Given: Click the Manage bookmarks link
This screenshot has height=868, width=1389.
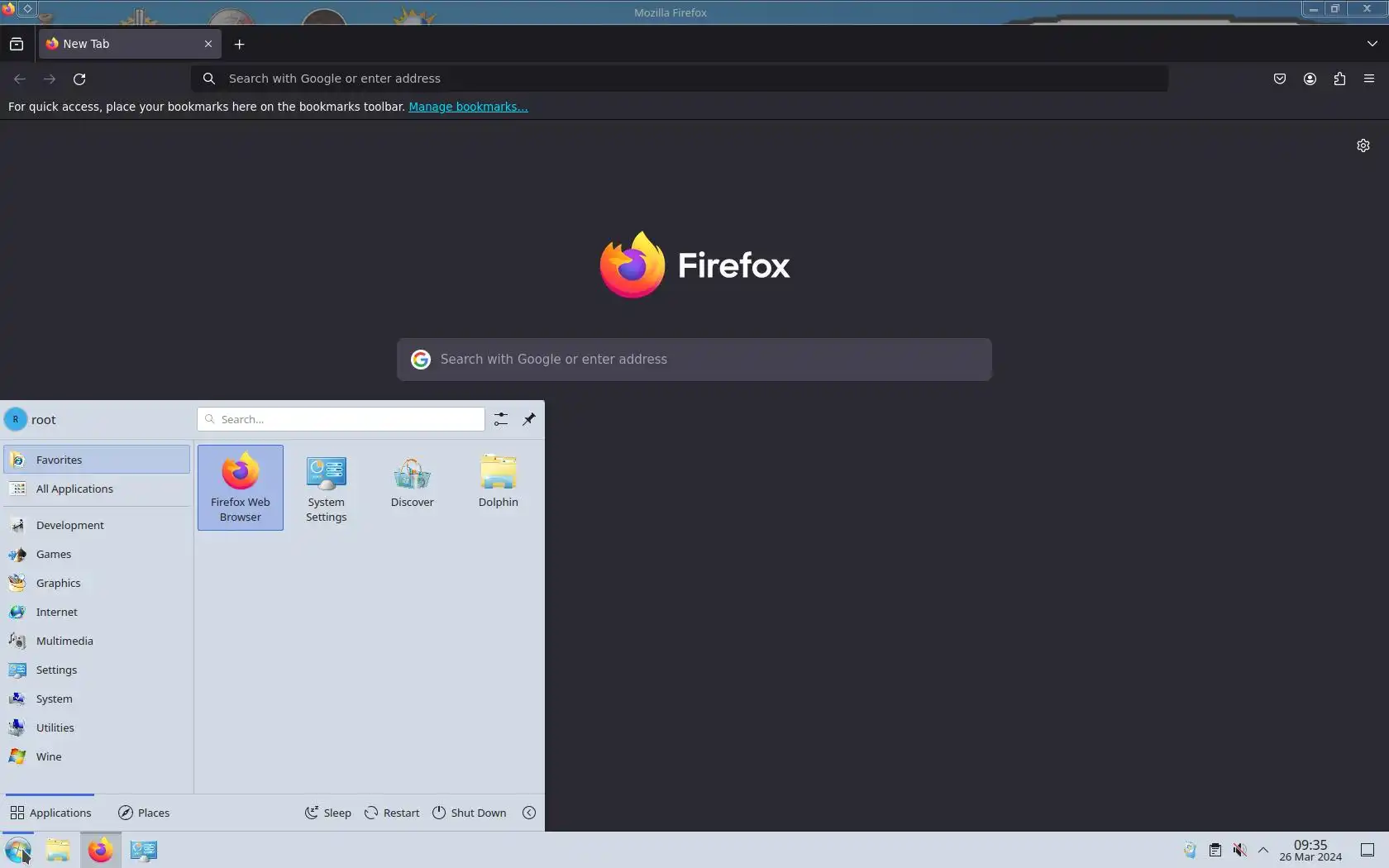Looking at the screenshot, I should (468, 107).
